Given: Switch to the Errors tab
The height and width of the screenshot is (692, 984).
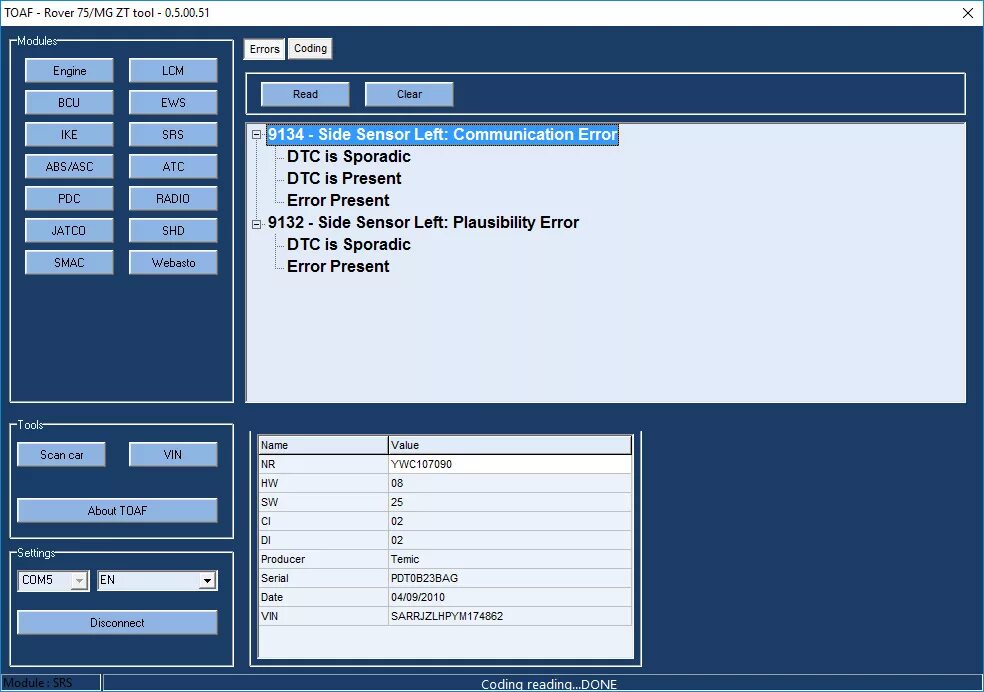Looking at the screenshot, I should (264, 49).
